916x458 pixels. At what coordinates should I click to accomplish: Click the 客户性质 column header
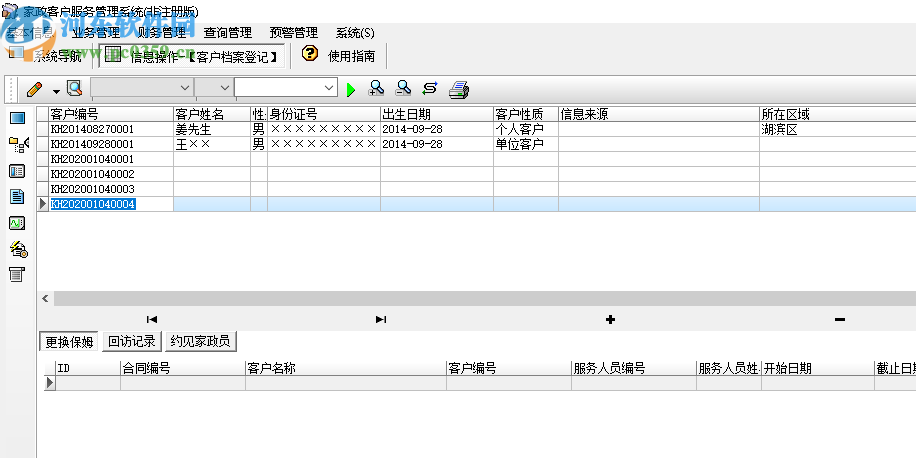coord(526,113)
